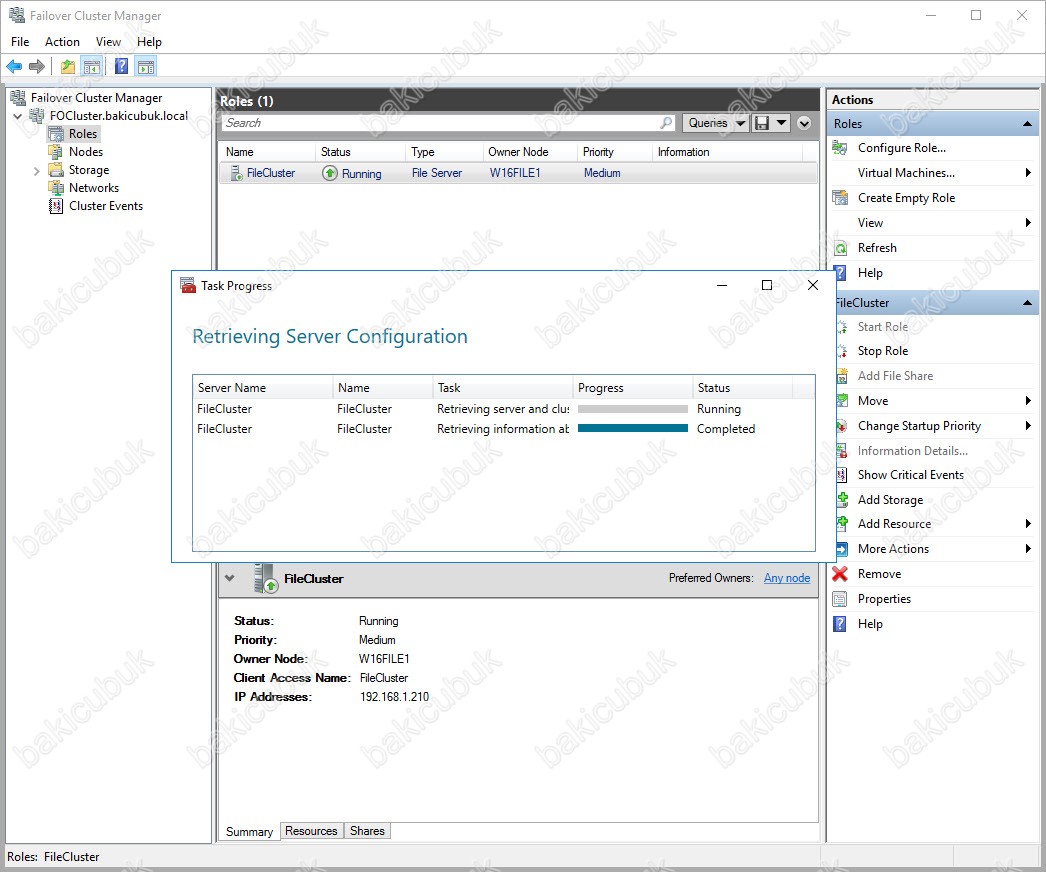Click the Task column header in Task Progress
Viewport: 1046px width, 872px height.
502,388
